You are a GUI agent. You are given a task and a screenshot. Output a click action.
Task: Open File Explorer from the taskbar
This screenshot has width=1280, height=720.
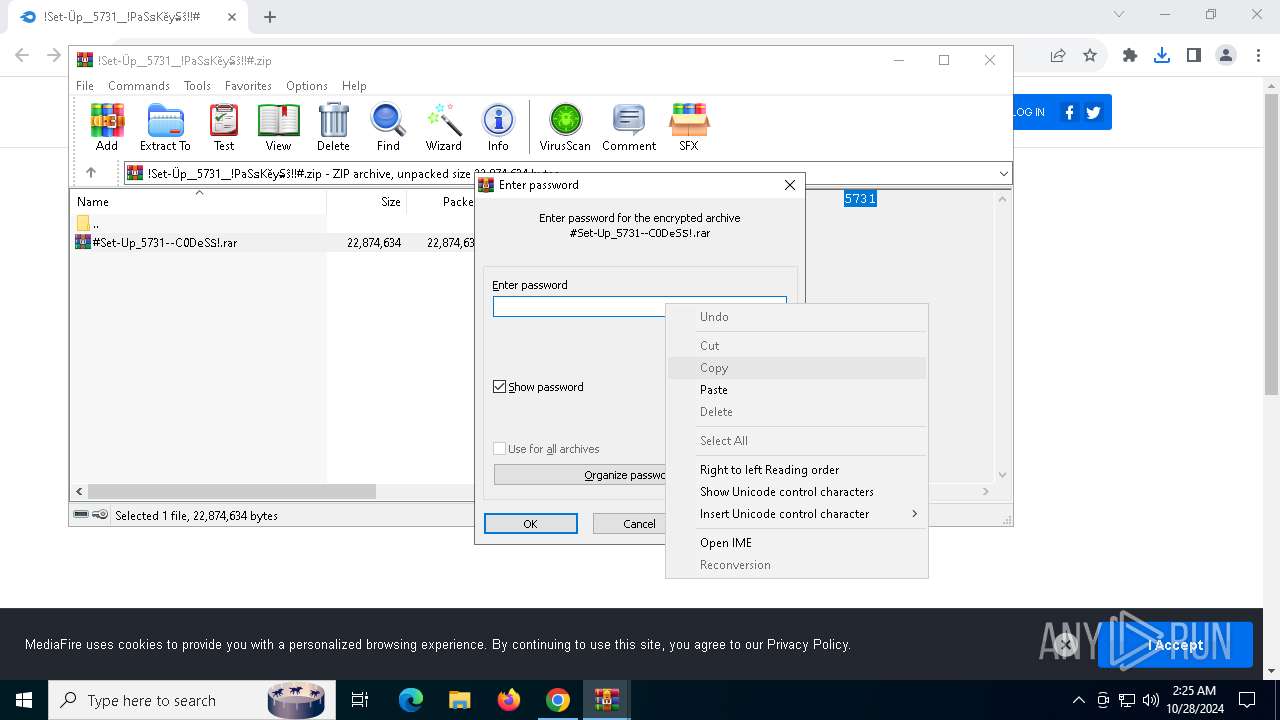tap(460, 700)
